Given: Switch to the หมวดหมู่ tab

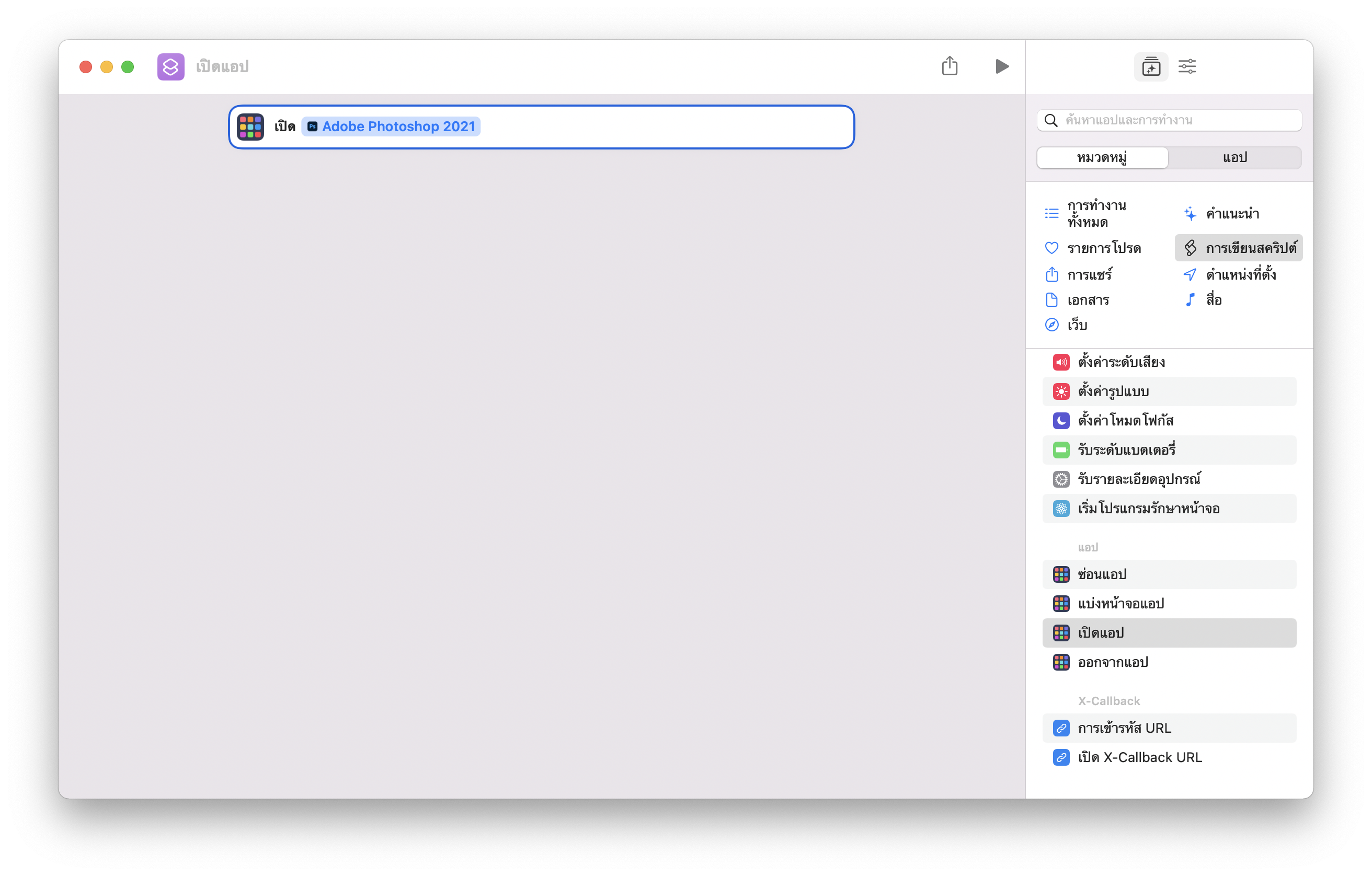Looking at the screenshot, I should [x=1102, y=158].
